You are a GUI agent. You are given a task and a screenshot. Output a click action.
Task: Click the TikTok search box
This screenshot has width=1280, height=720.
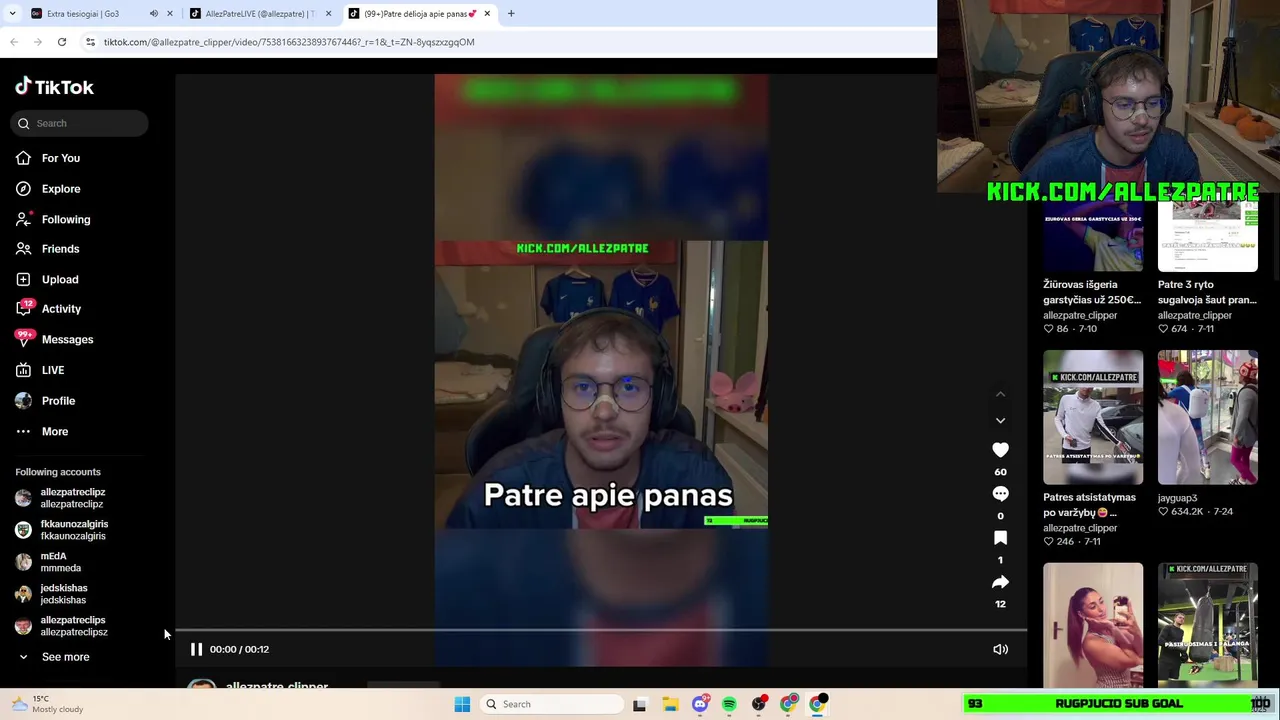pos(80,123)
